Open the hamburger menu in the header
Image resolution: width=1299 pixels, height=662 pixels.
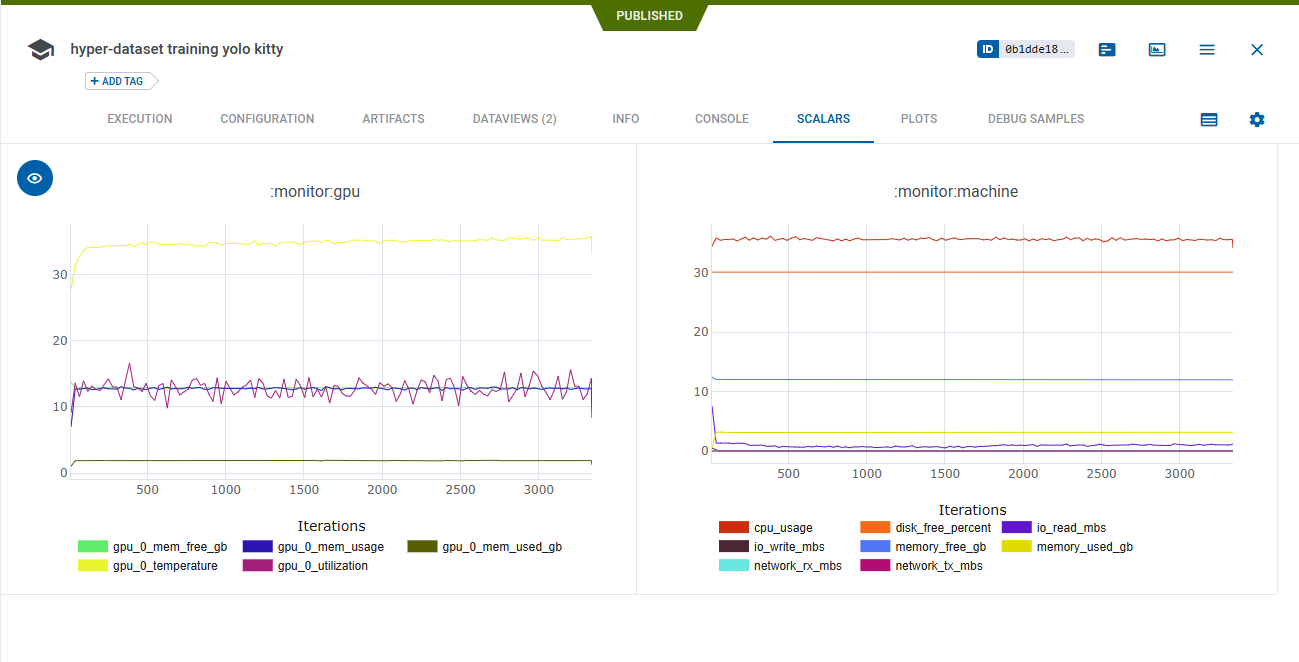tap(1207, 48)
